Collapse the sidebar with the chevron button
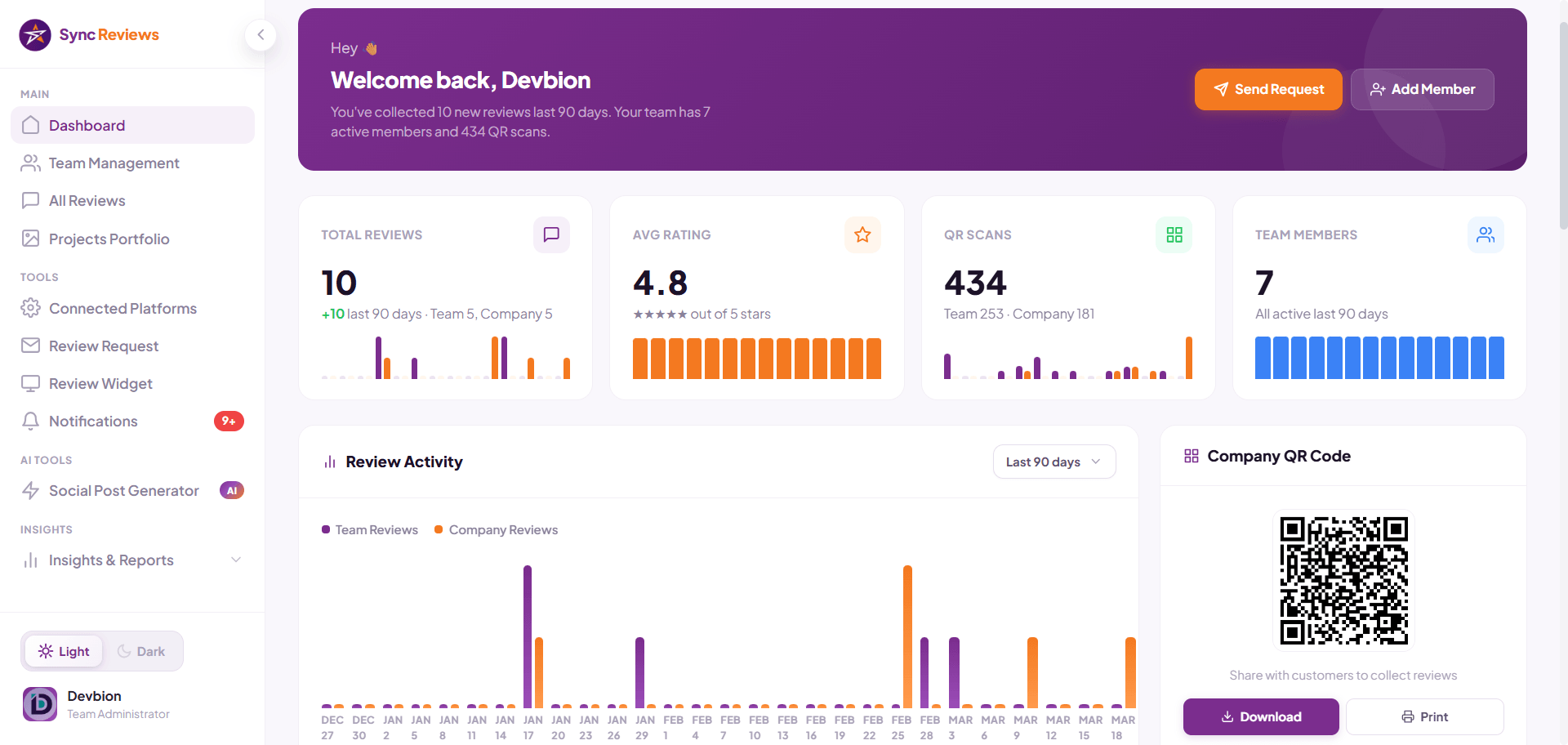Screen dimensions: 1568x745 pos(261,34)
